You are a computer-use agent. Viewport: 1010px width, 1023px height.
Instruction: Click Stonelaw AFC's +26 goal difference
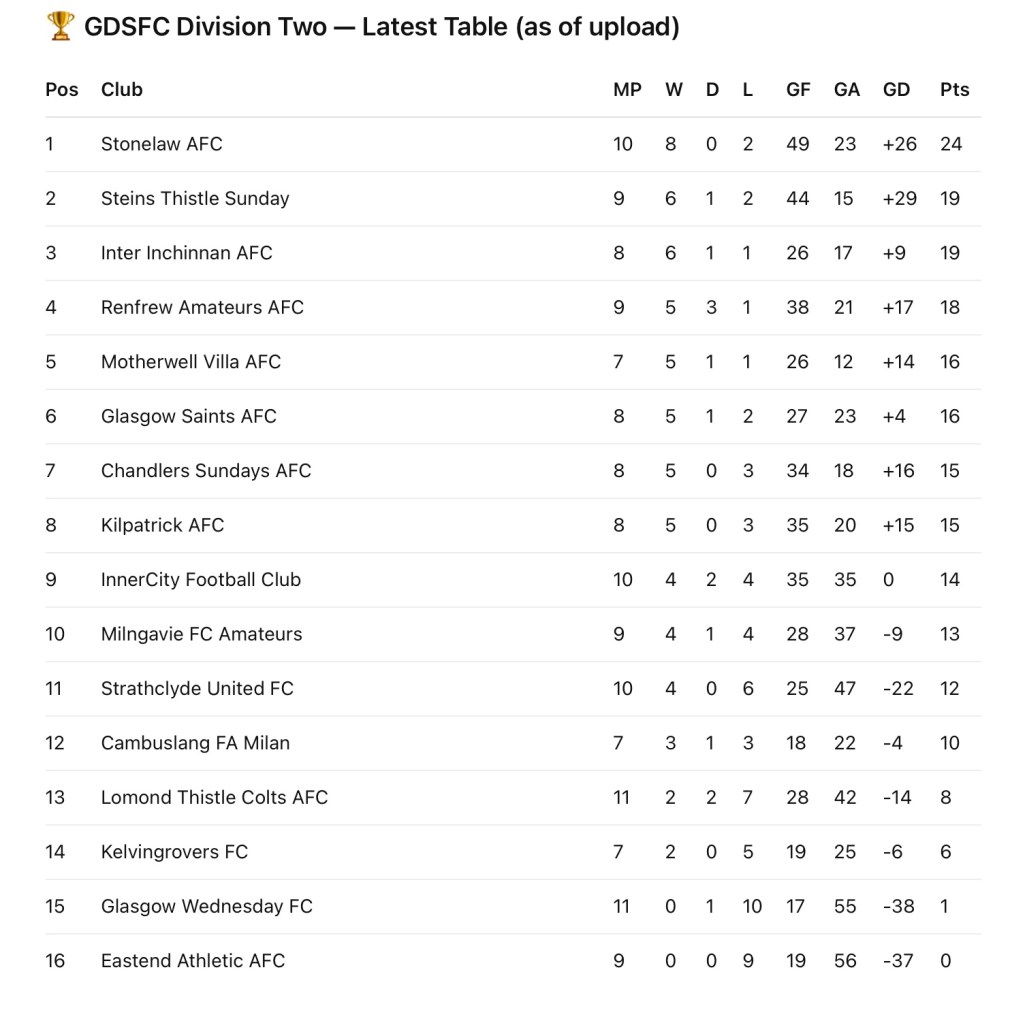(899, 144)
